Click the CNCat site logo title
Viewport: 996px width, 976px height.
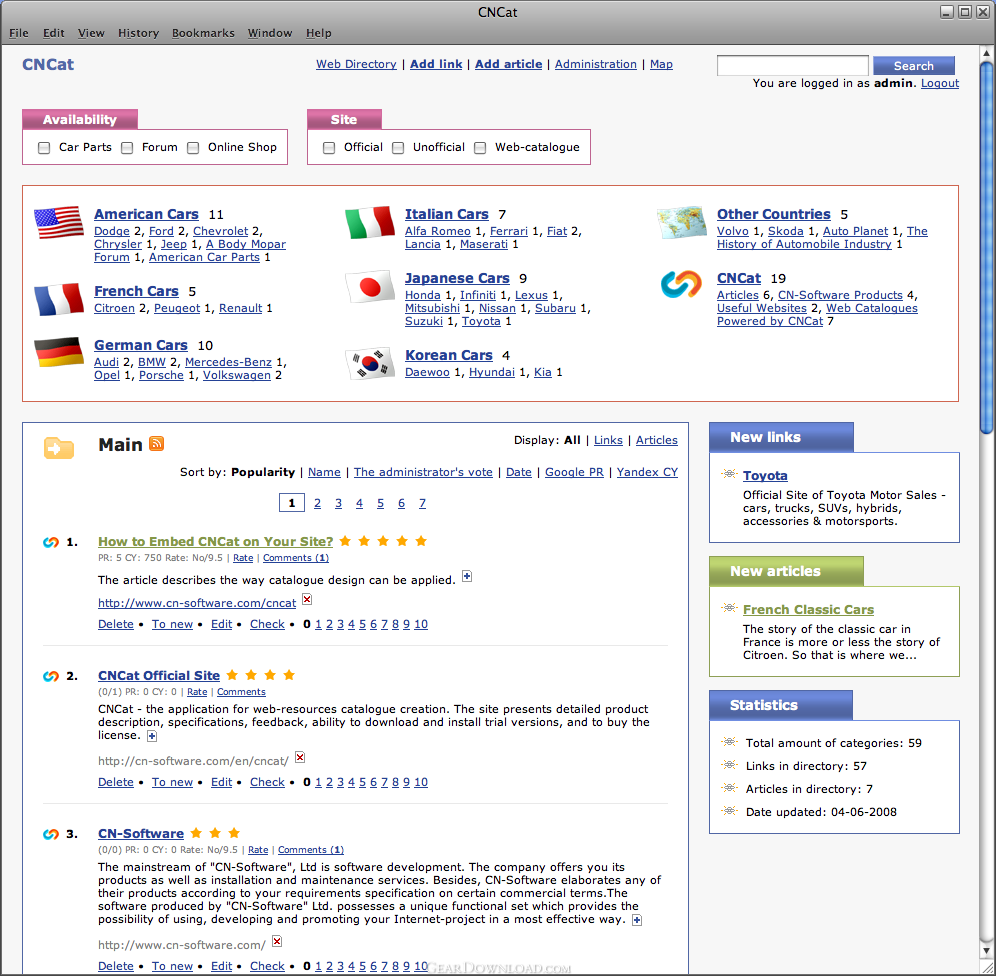[x=48, y=65]
